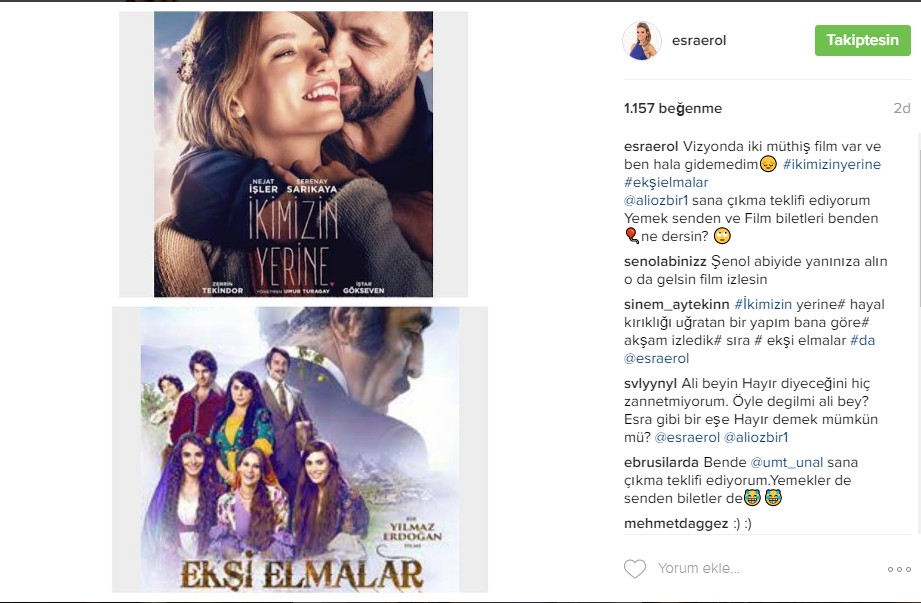Open the @aliozbir1 mention in the caption
Image resolution: width=921 pixels, height=603 pixels.
point(656,200)
